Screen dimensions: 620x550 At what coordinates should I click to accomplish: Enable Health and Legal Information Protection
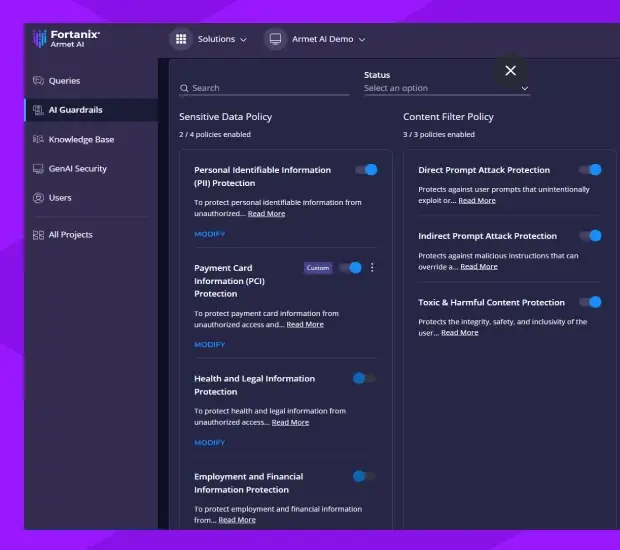coord(364,379)
